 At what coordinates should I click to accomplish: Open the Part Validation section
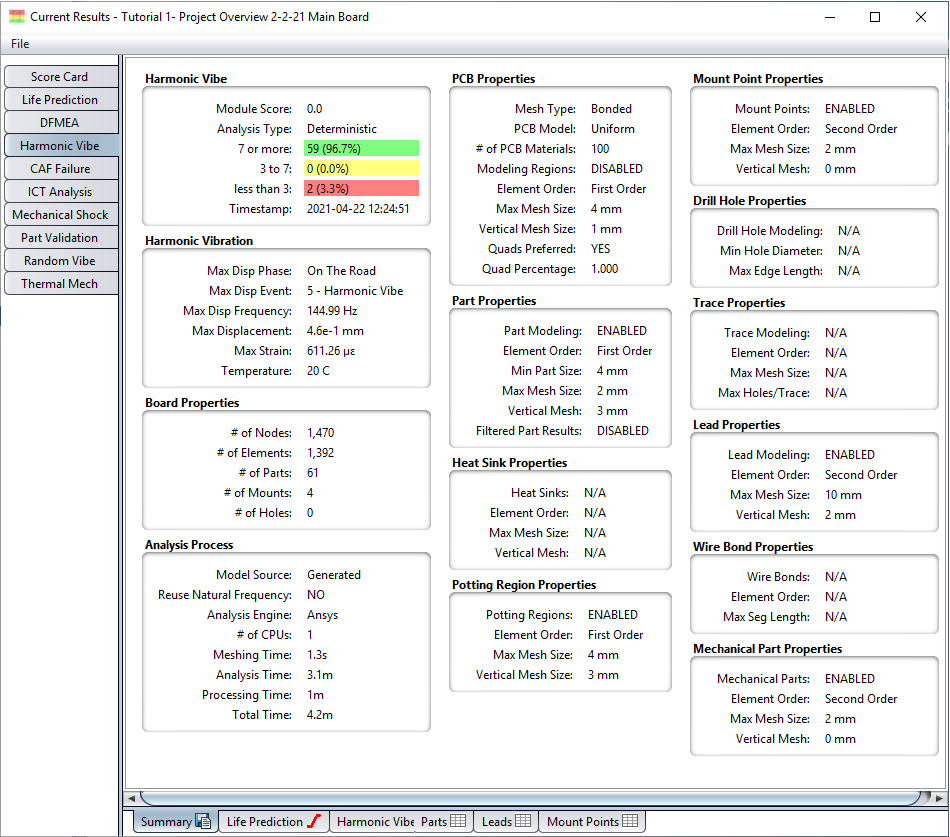(60, 238)
